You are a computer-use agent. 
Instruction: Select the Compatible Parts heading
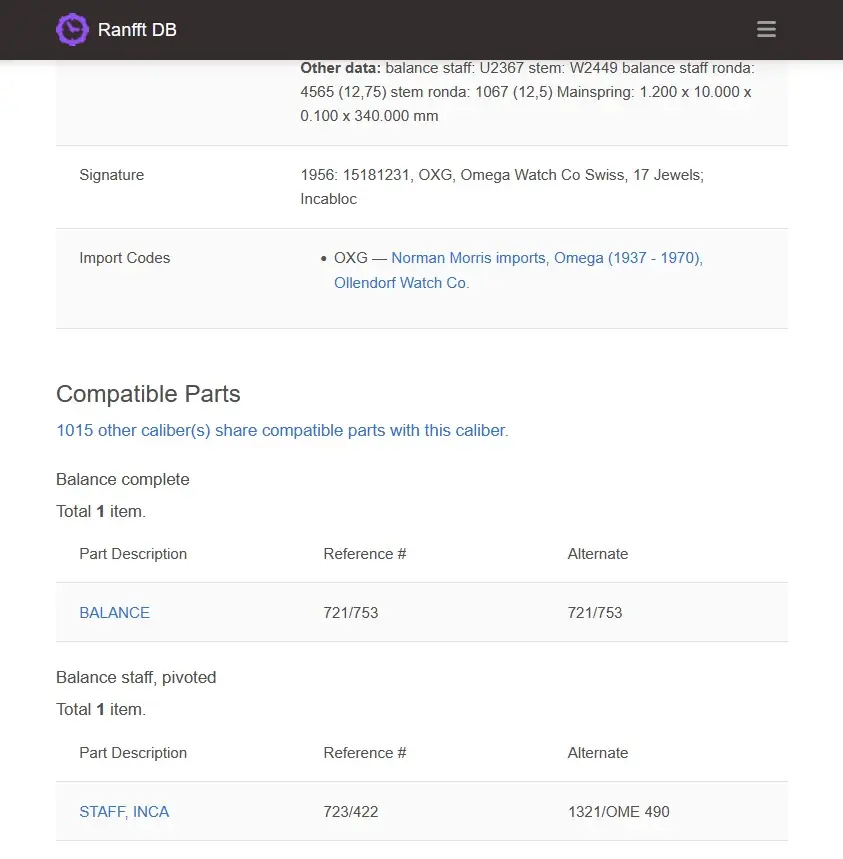[x=148, y=394]
